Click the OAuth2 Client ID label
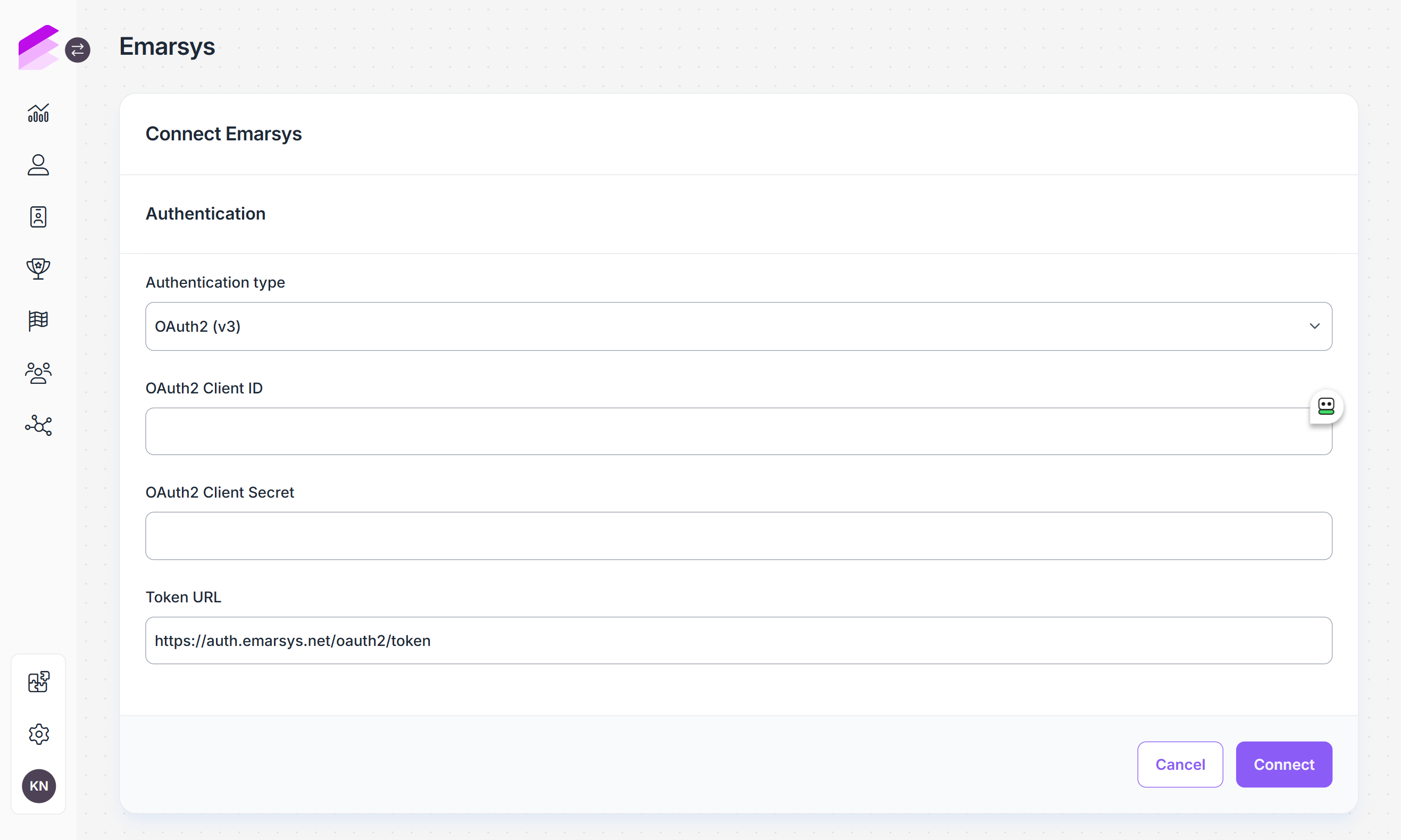The image size is (1401, 840). click(x=204, y=388)
